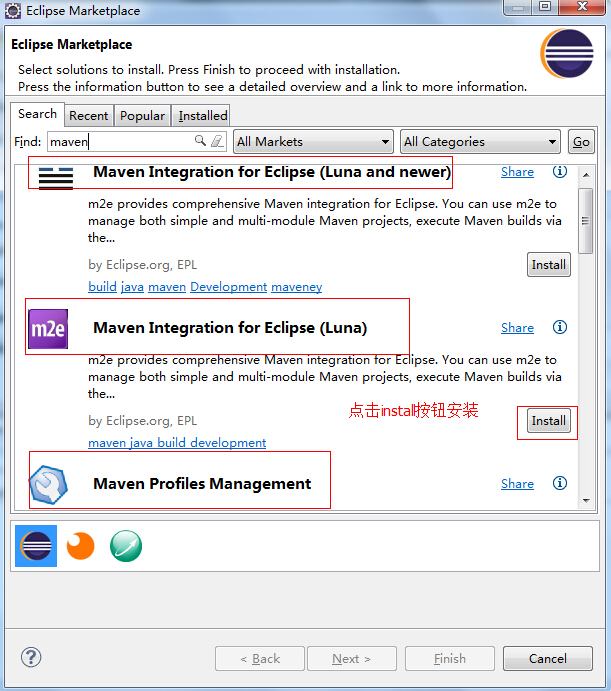Click title 'Maven Profiles Management'
Screen dimensions: 611x691
(x=202, y=484)
